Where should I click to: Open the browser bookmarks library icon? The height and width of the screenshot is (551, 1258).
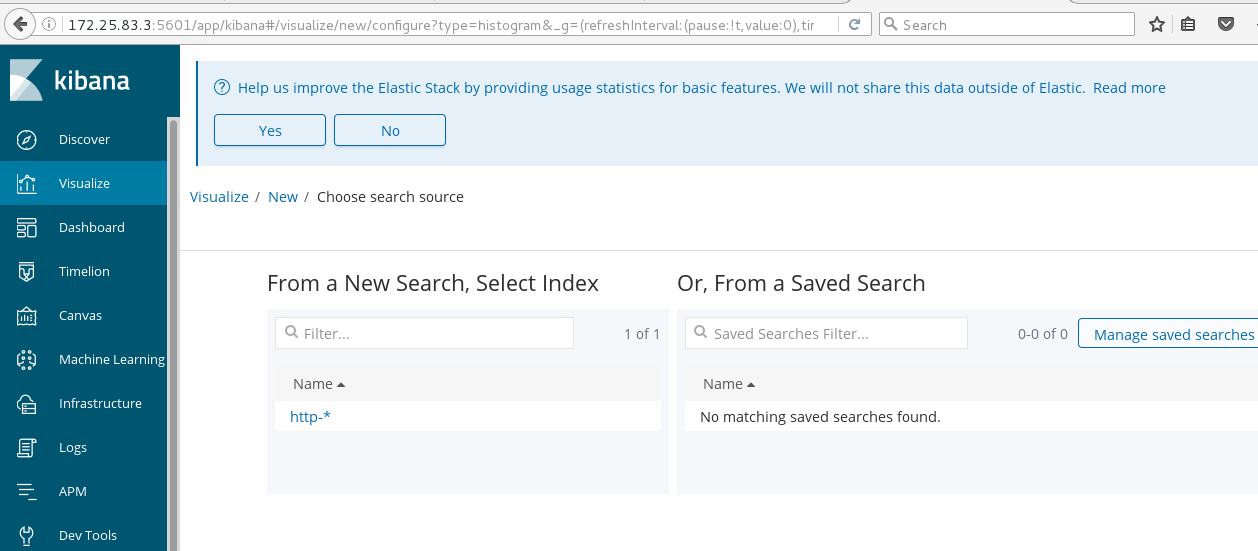coord(1187,24)
